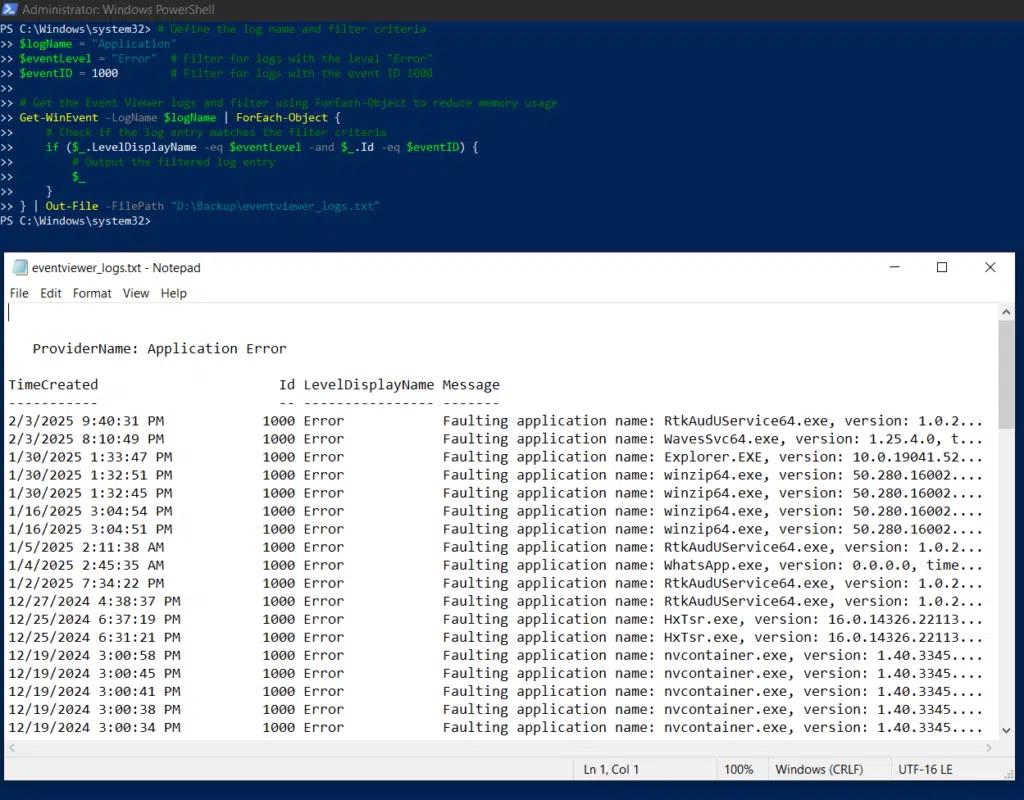Click the vertical scrollbar down arrow in Notepad
Image resolution: width=1024 pixels, height=800 pixels.
pyautogui.click(x=1006, y=731)
